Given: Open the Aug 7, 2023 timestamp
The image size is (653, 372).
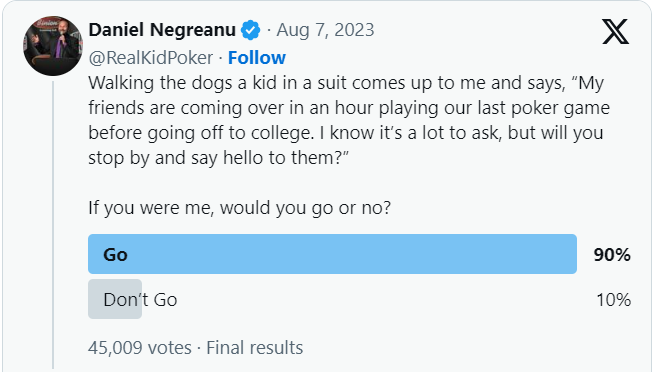Looking at the screenshot, I should click(325, 30).
